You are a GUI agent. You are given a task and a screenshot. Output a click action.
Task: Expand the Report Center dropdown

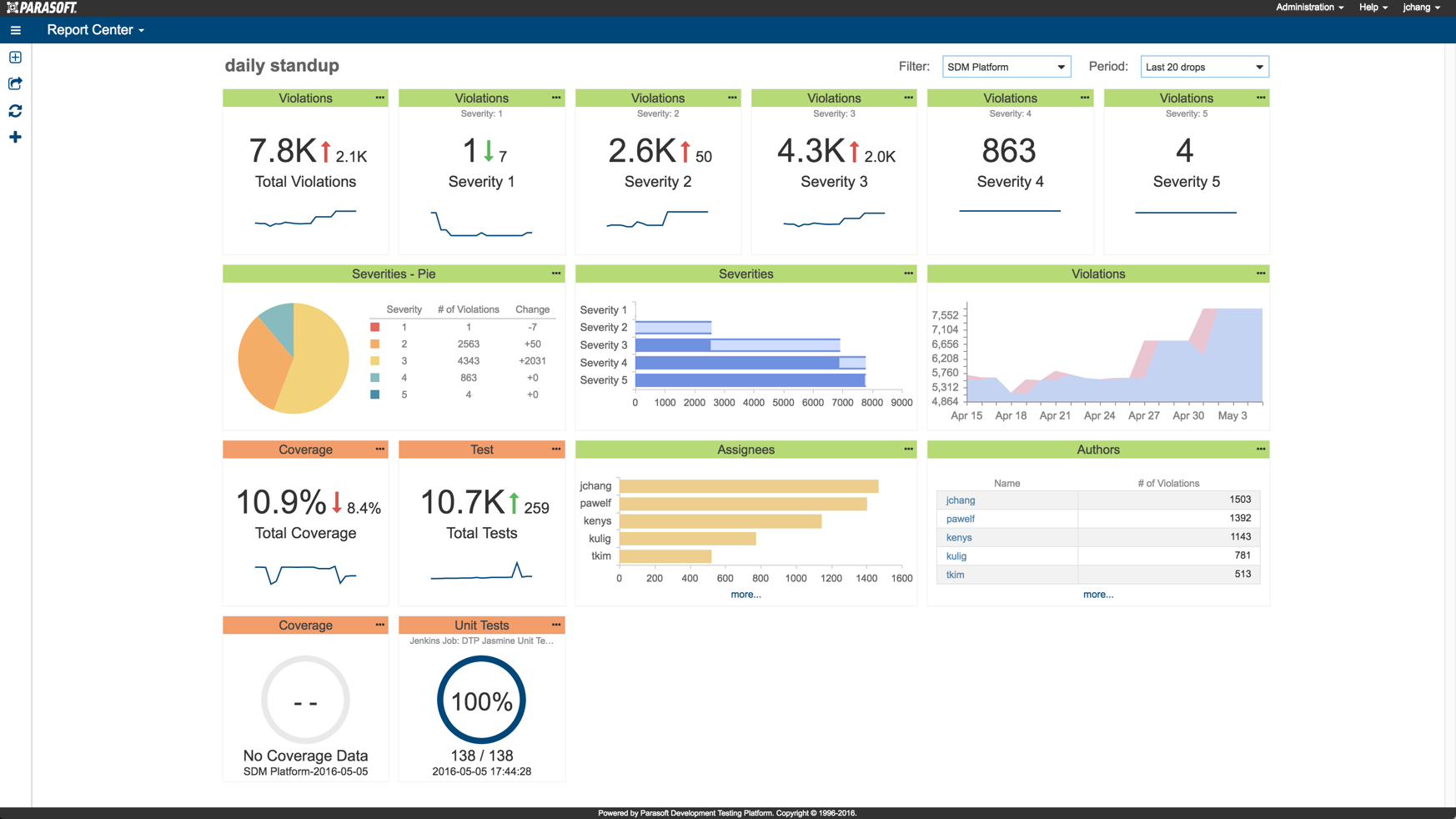coord(95,30)
